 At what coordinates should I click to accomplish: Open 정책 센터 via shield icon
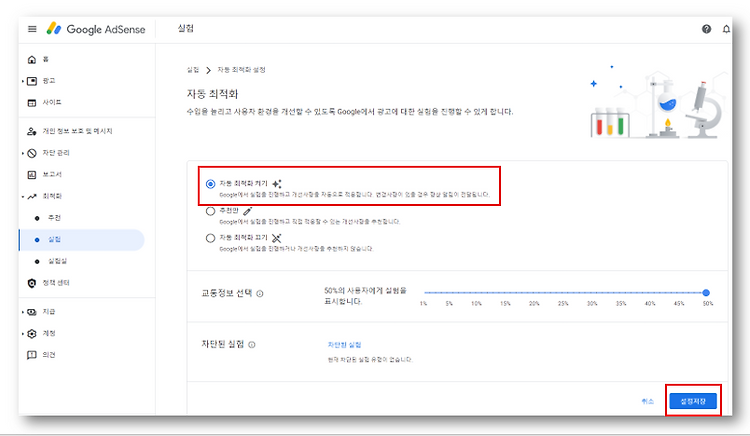click(x=32, y=283)
